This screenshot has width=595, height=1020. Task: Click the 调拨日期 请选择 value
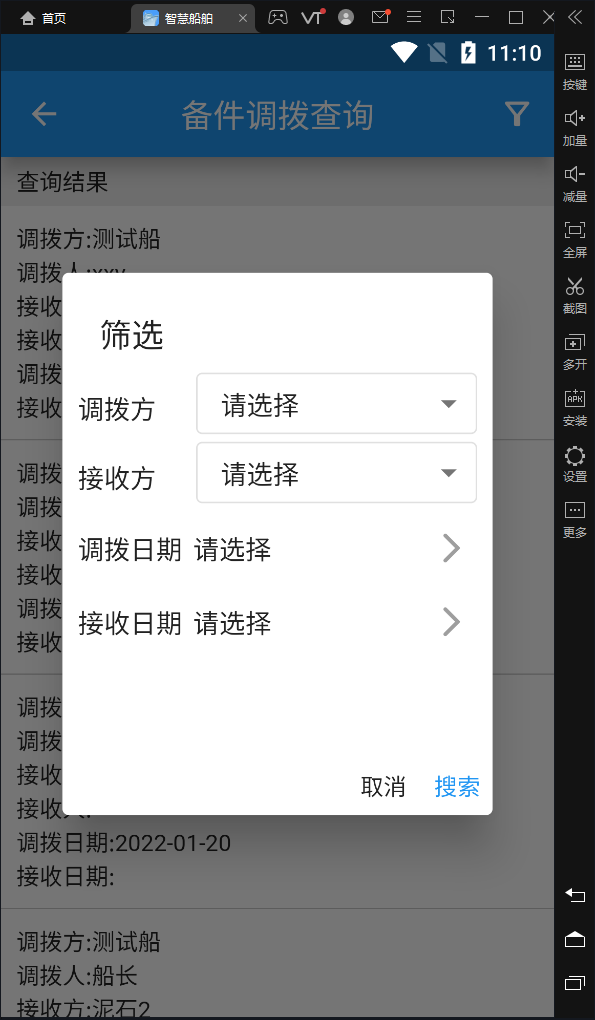[x=233, y=550]
